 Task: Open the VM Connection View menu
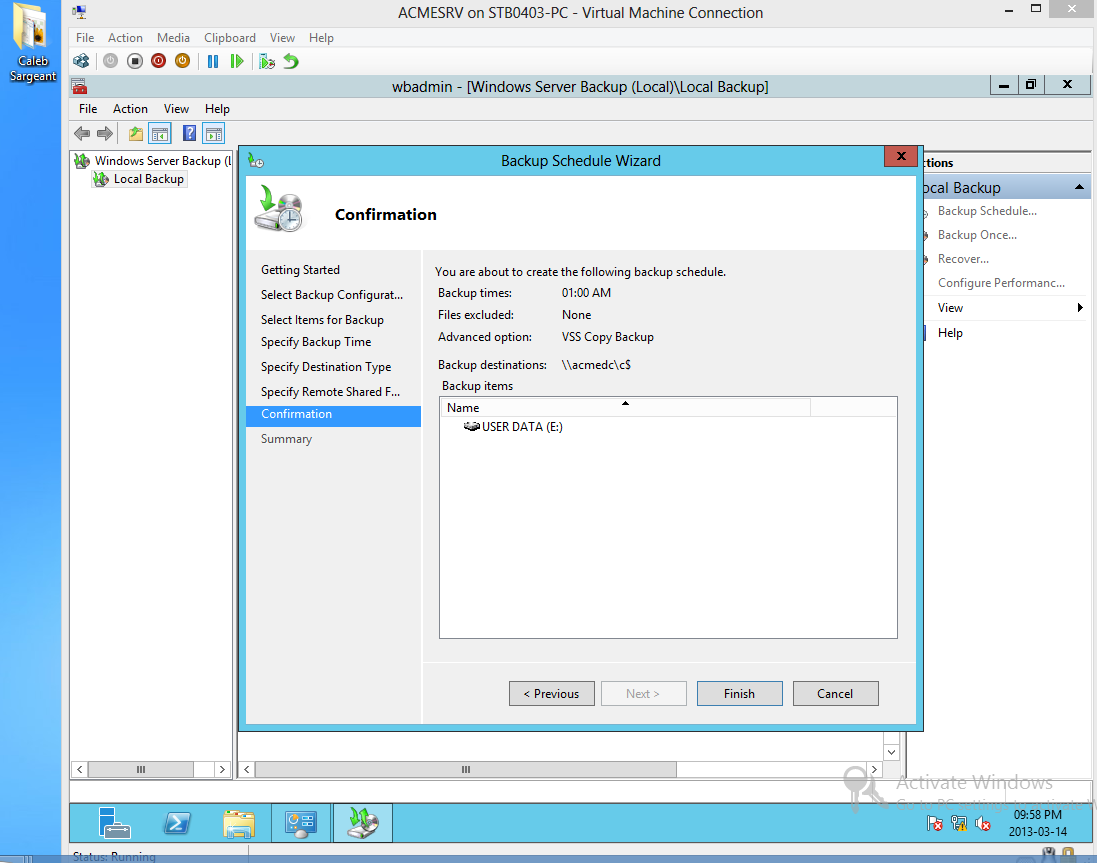pos(282,38)
